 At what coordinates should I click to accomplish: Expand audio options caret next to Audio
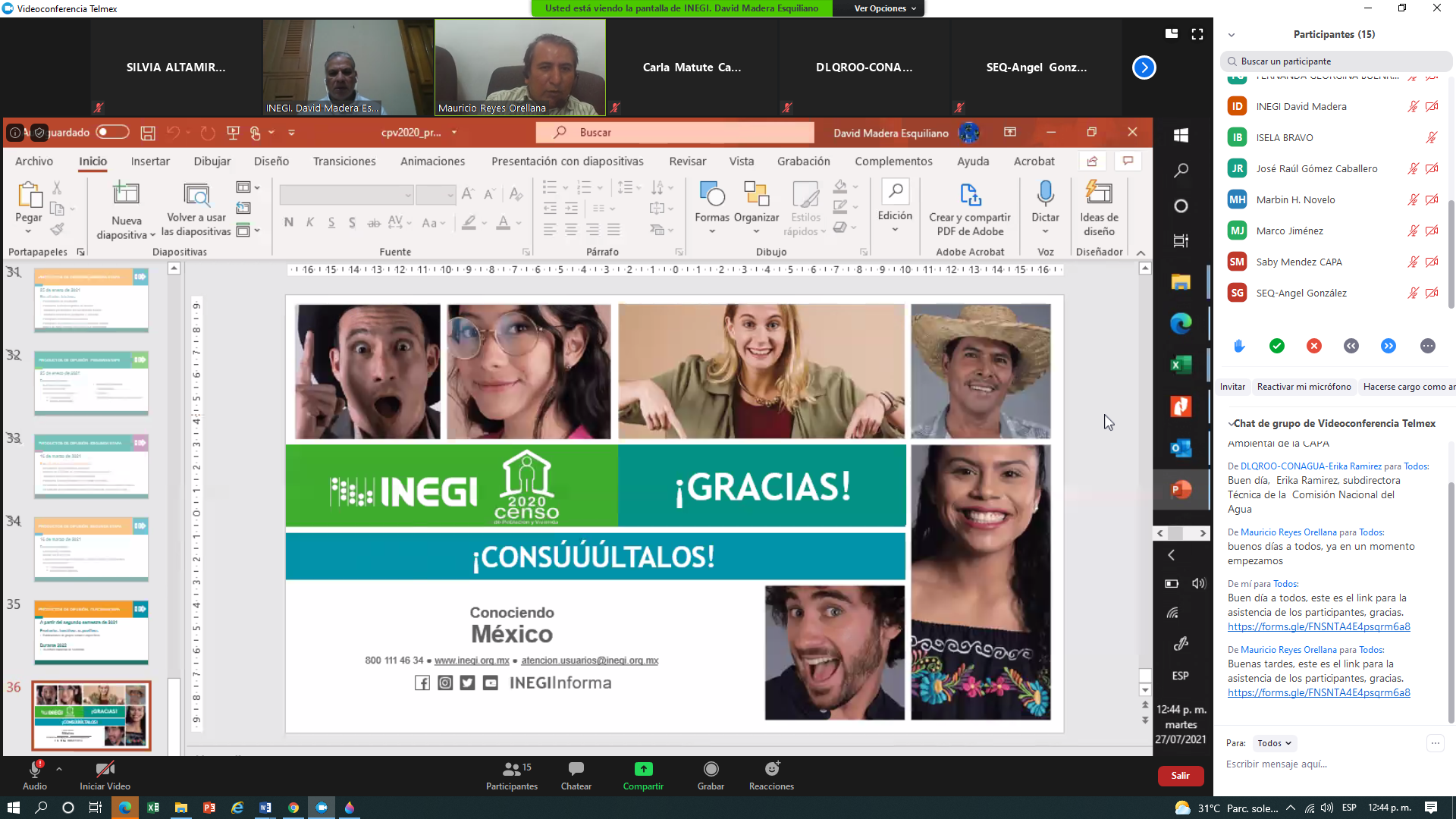tap(59, 769)
